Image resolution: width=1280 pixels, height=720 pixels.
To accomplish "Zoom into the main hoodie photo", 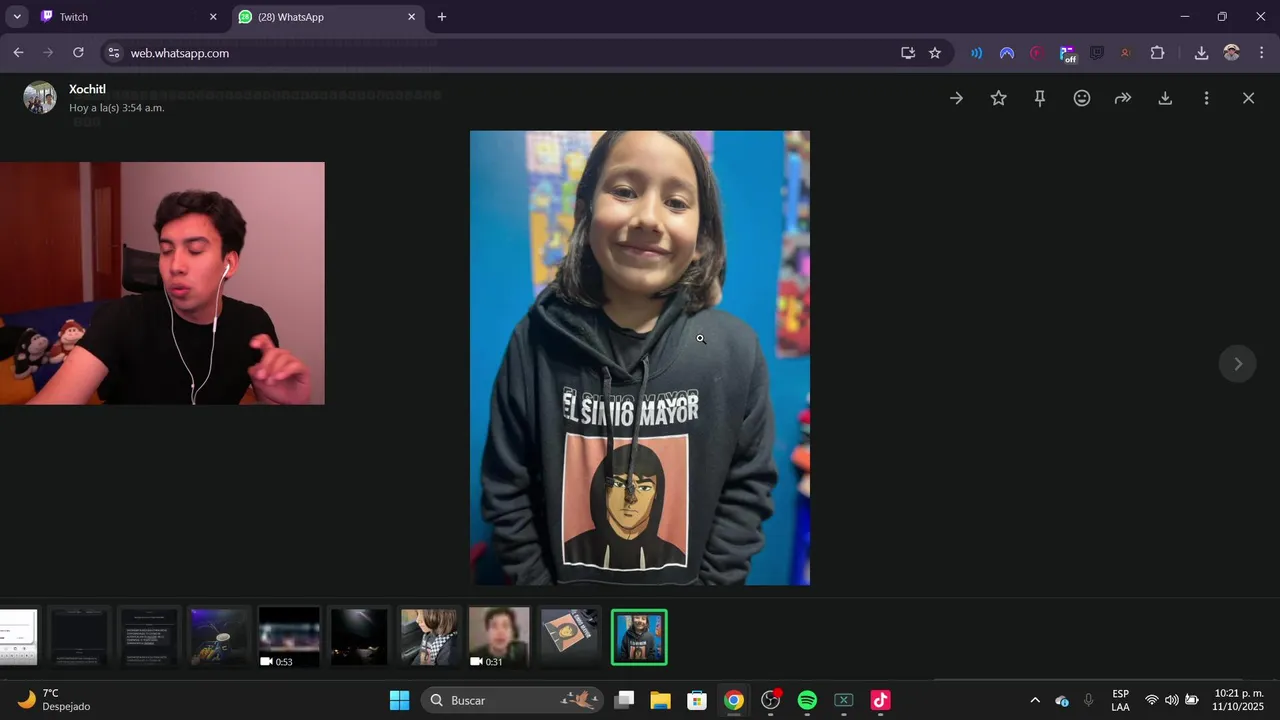I will (x=640, y=358).
